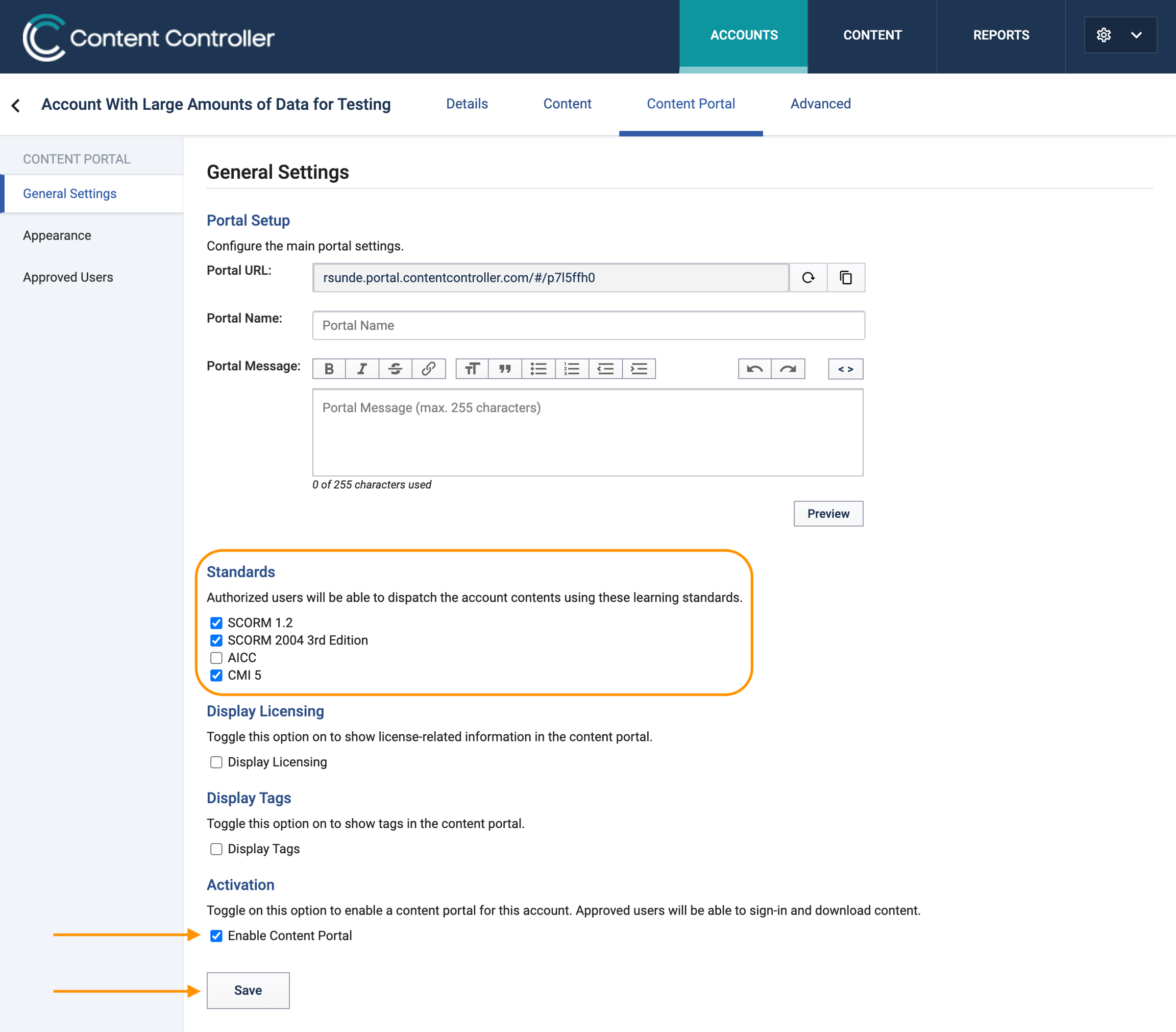Select the Content Portal tab
1176x1032 pixels.
[691, 104]
